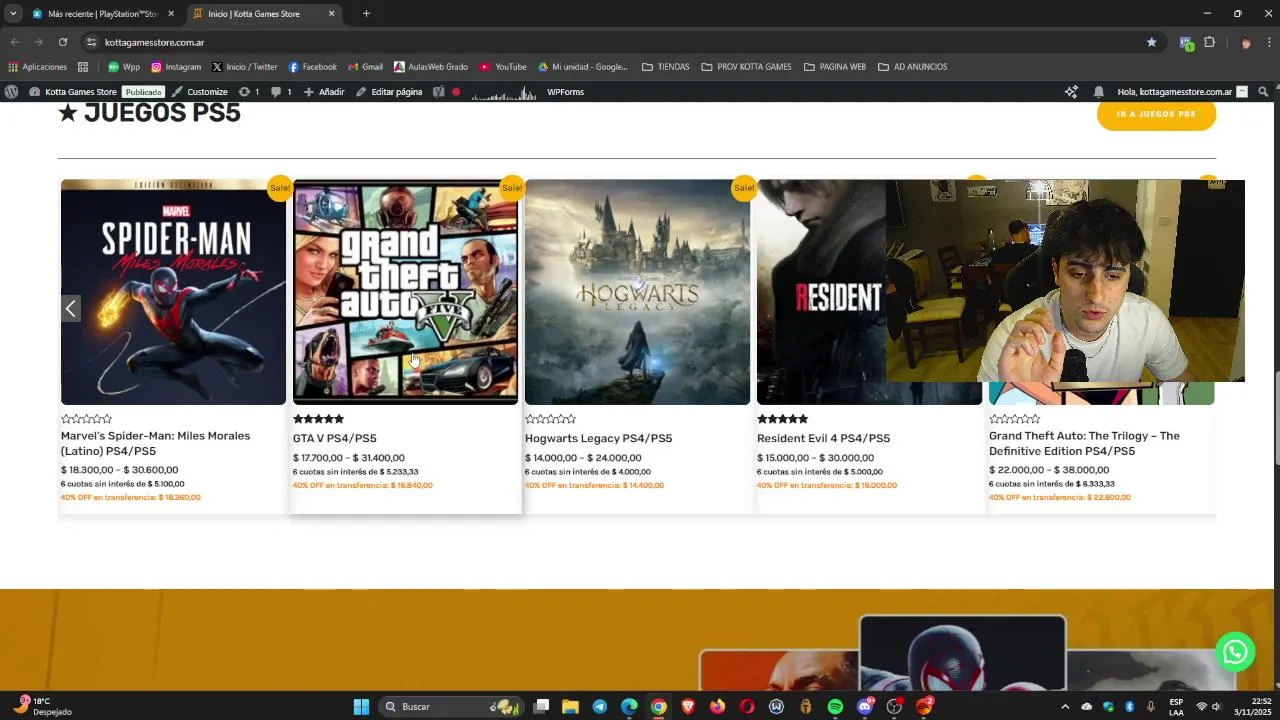The image size is (1280, 720).
Task: Open Task View on the taskbar
Action: [x=541, y=706]
